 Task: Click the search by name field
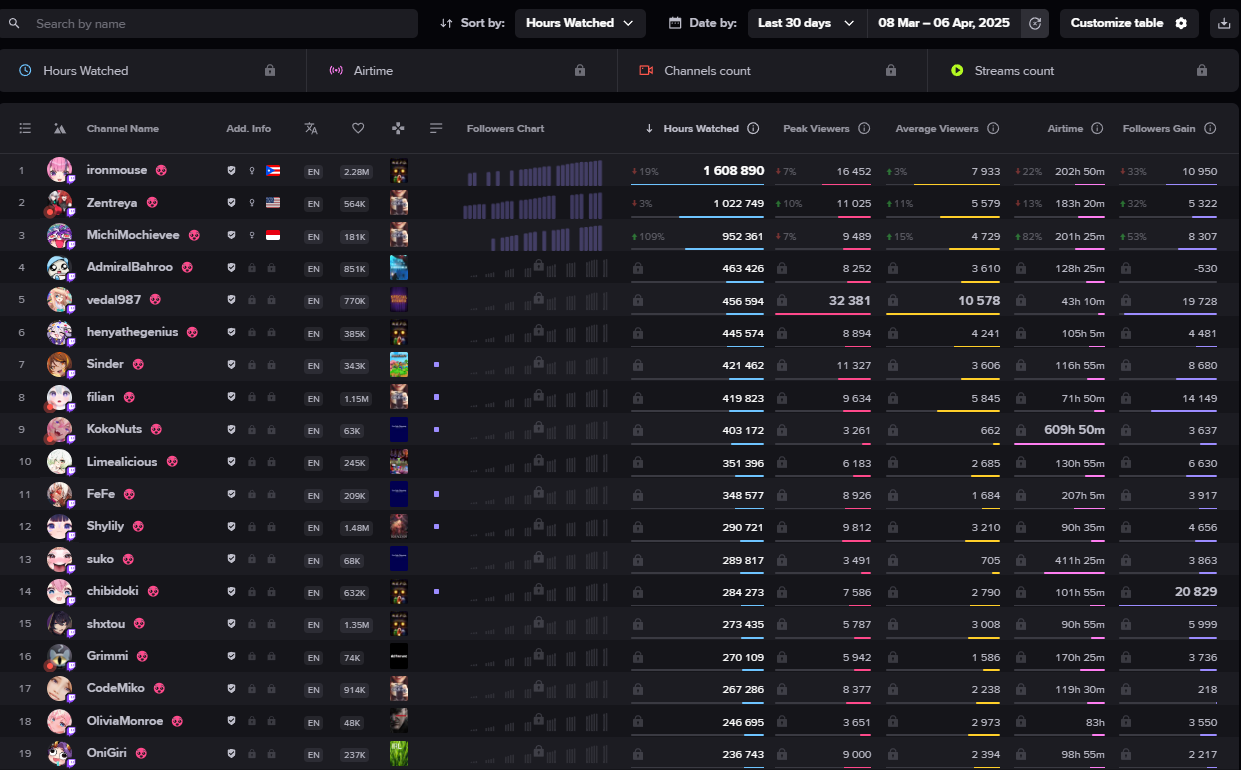click(x=209, y=23)
